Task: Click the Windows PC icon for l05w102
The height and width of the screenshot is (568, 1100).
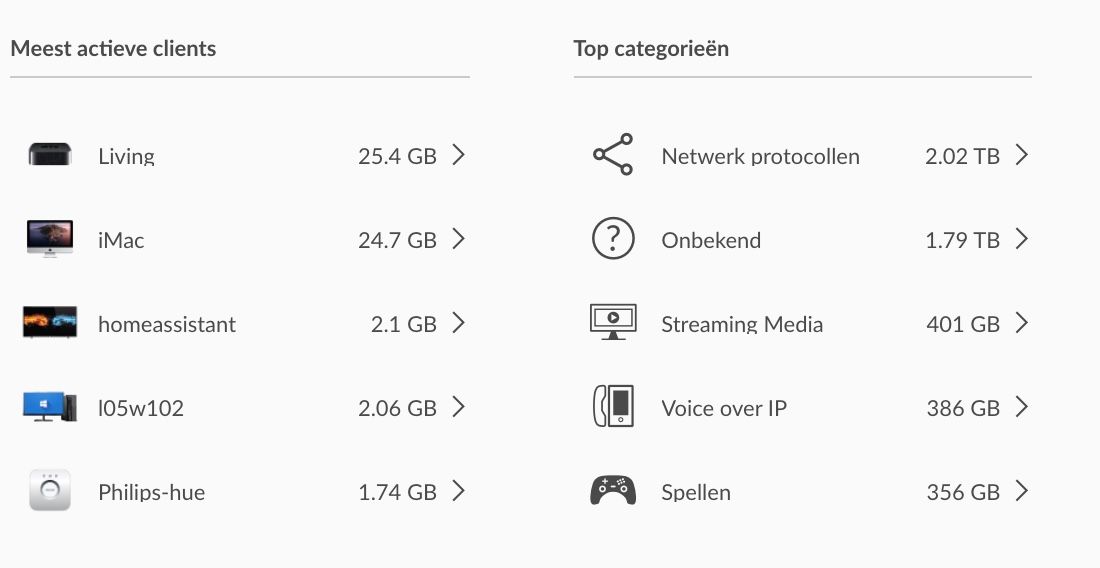Action: tap(49, 406)
